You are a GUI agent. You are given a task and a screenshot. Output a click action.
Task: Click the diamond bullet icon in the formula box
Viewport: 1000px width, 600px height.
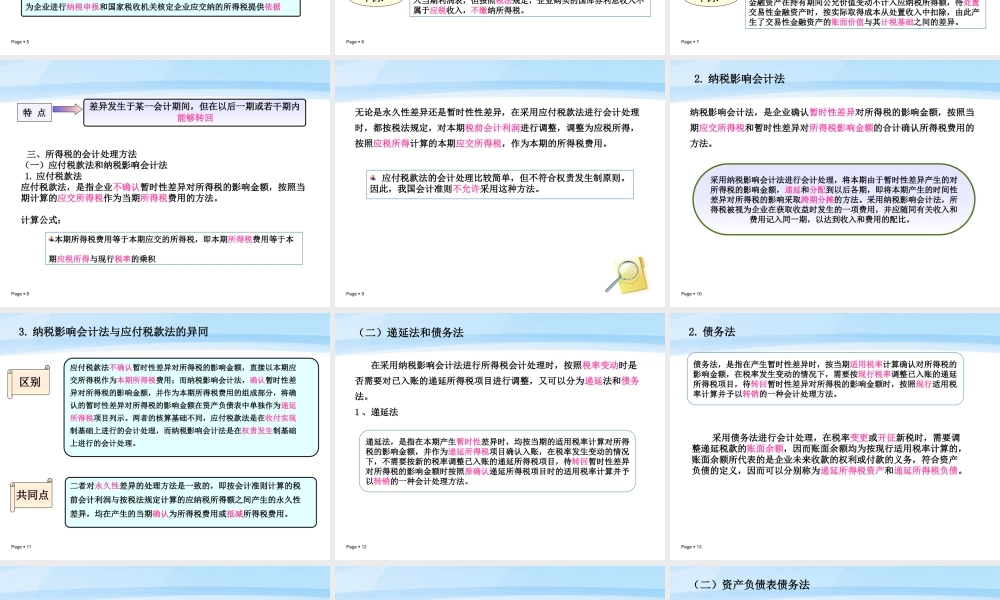(51, 238)
